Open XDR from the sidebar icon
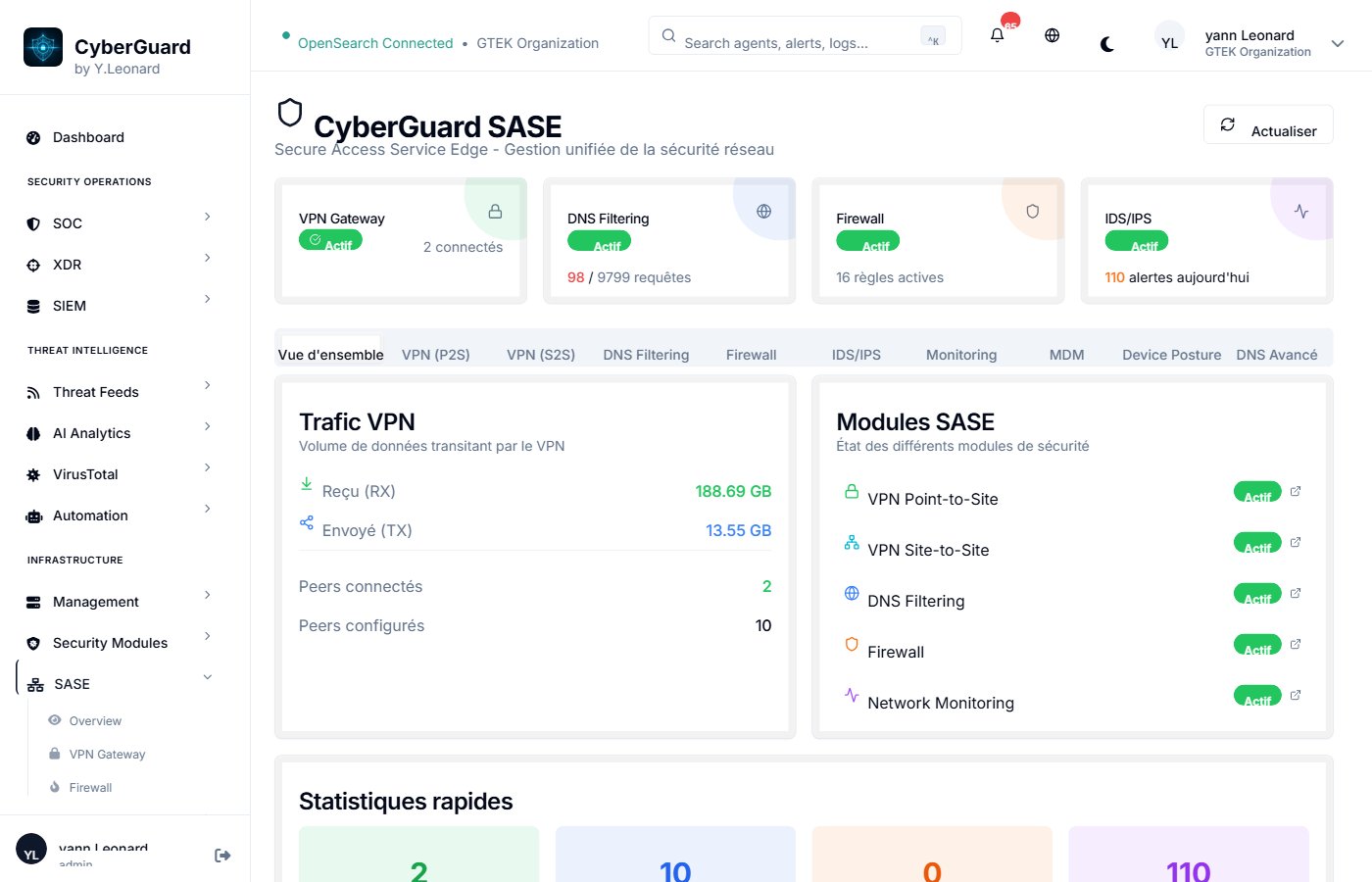Viewport: 1372px width, 882px height. (x=33, y=264)
